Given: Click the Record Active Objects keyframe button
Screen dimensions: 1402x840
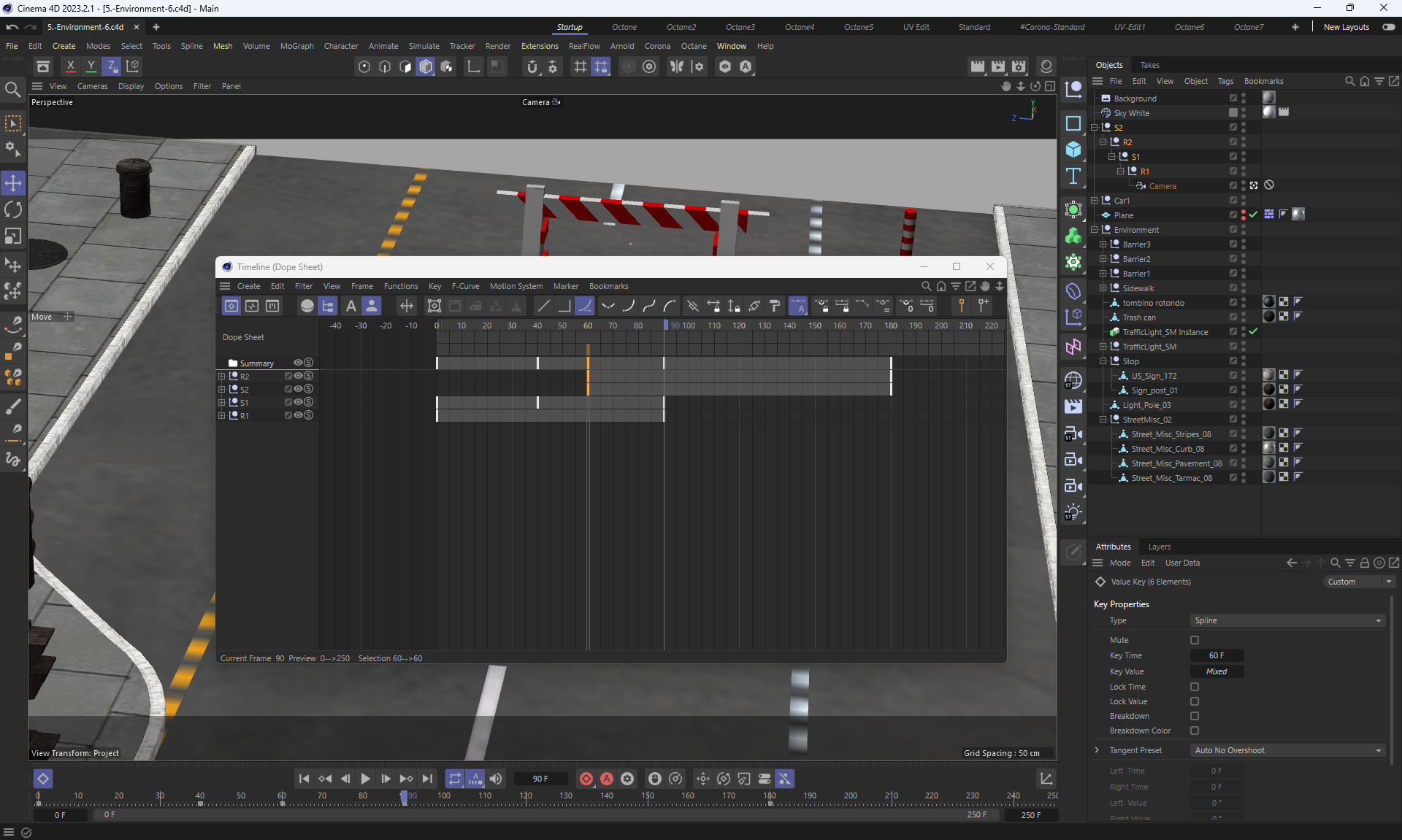Looking at the screenshot, I should click(586, 779).
